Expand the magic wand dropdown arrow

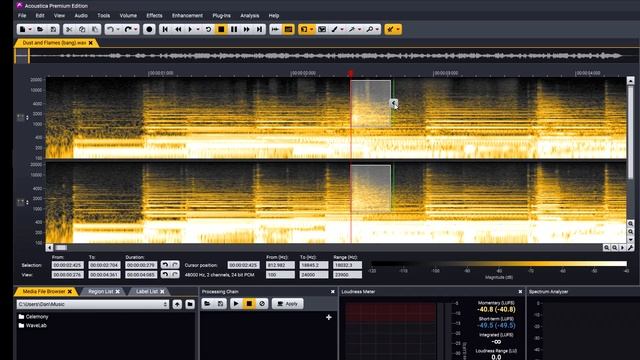[x=360, y=29]
